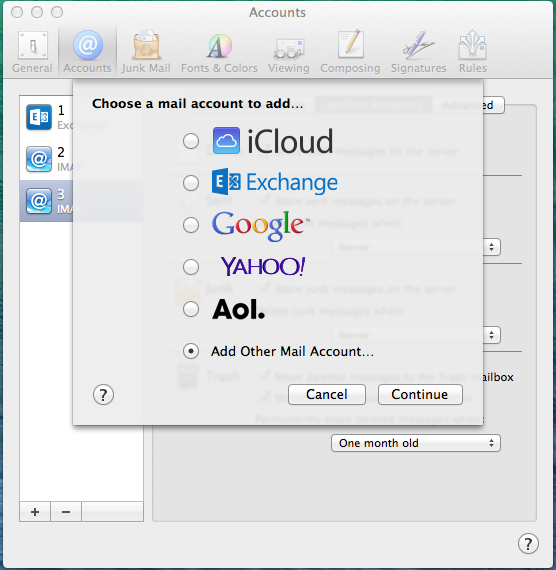
Task: Click the YAHOO! logo
Action: coord(263,266)
